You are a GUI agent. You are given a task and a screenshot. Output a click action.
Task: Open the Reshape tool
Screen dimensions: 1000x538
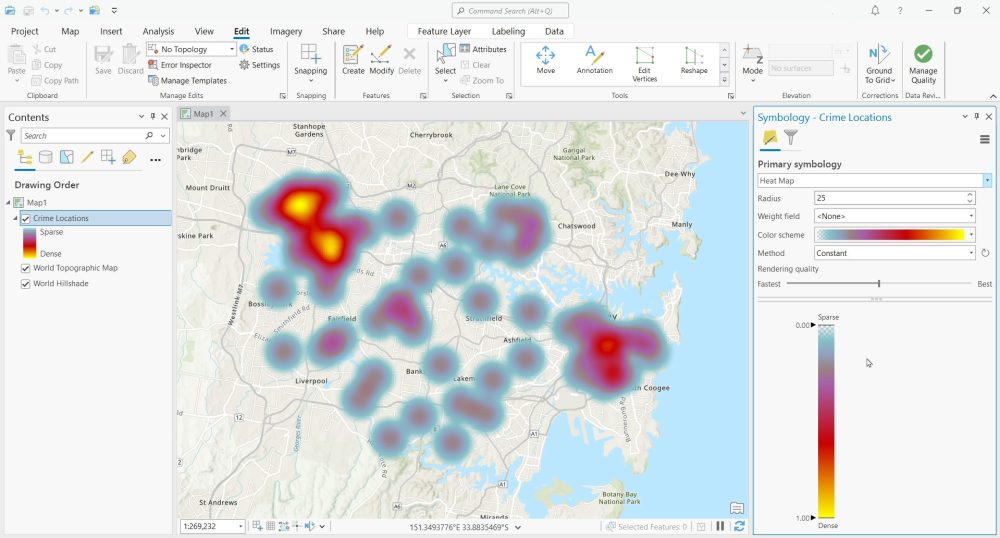(x=694, y=61)
